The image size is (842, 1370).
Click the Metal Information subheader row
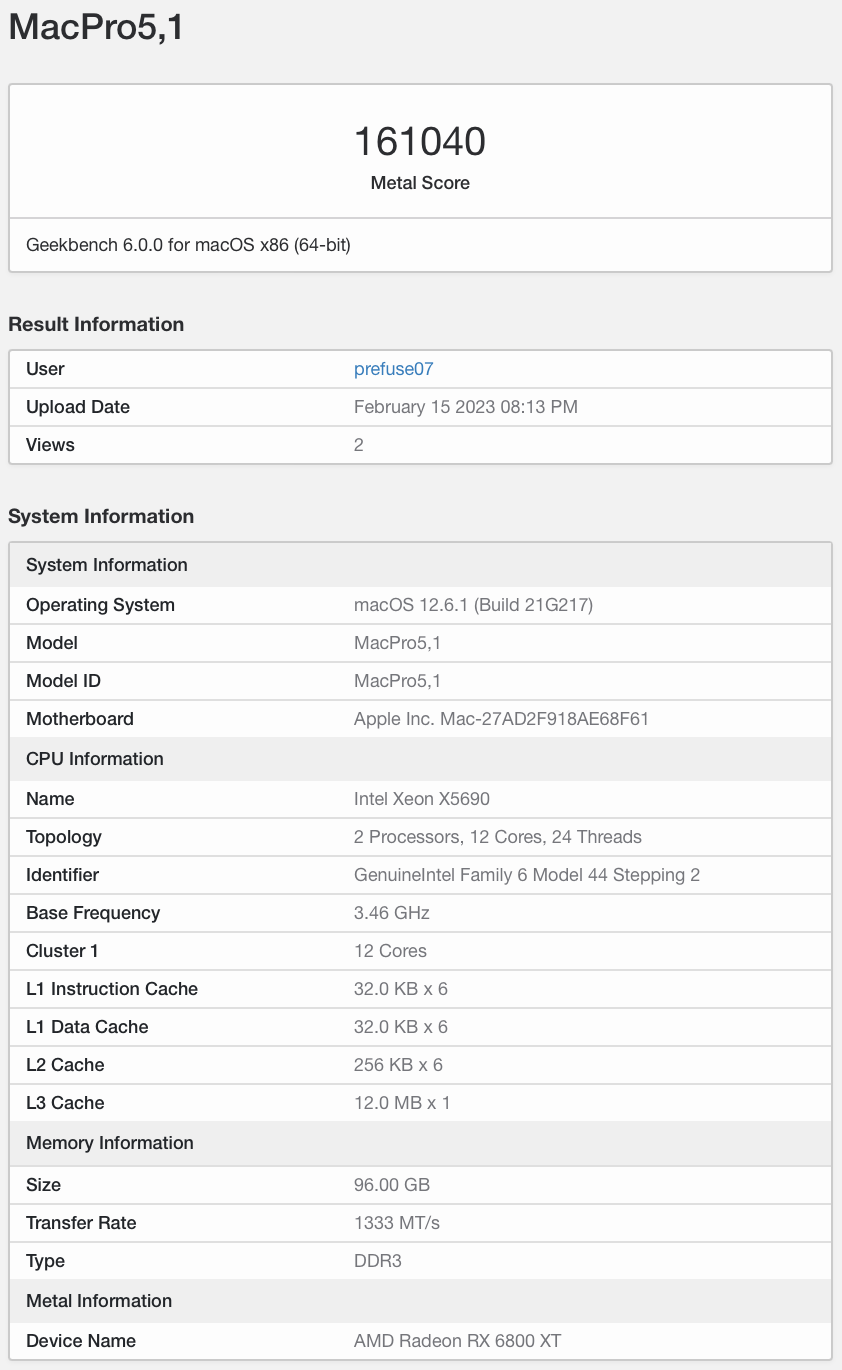pyautogui.click(x=420, y=1301)
